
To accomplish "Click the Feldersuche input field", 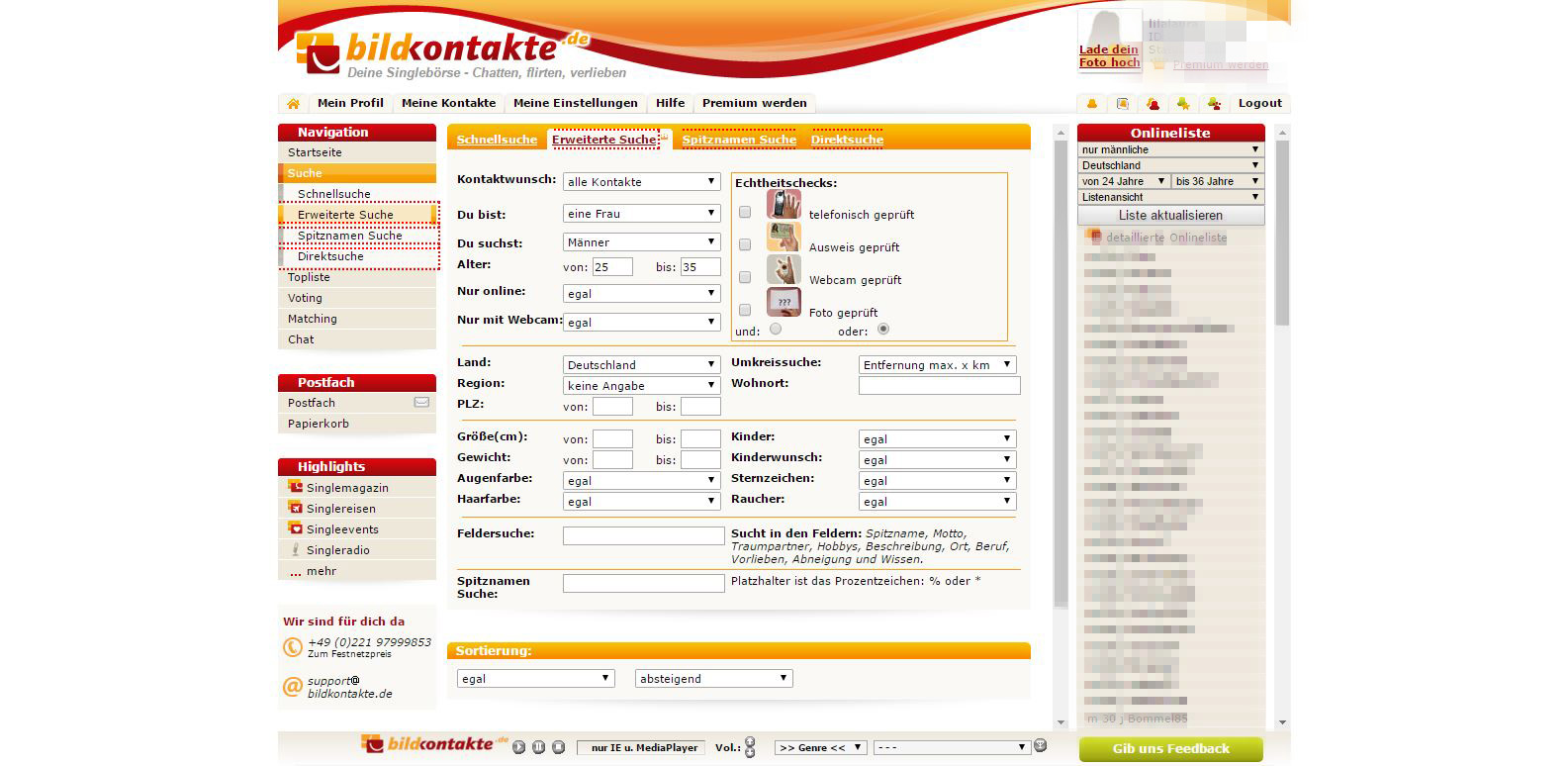I will [644, 535].
